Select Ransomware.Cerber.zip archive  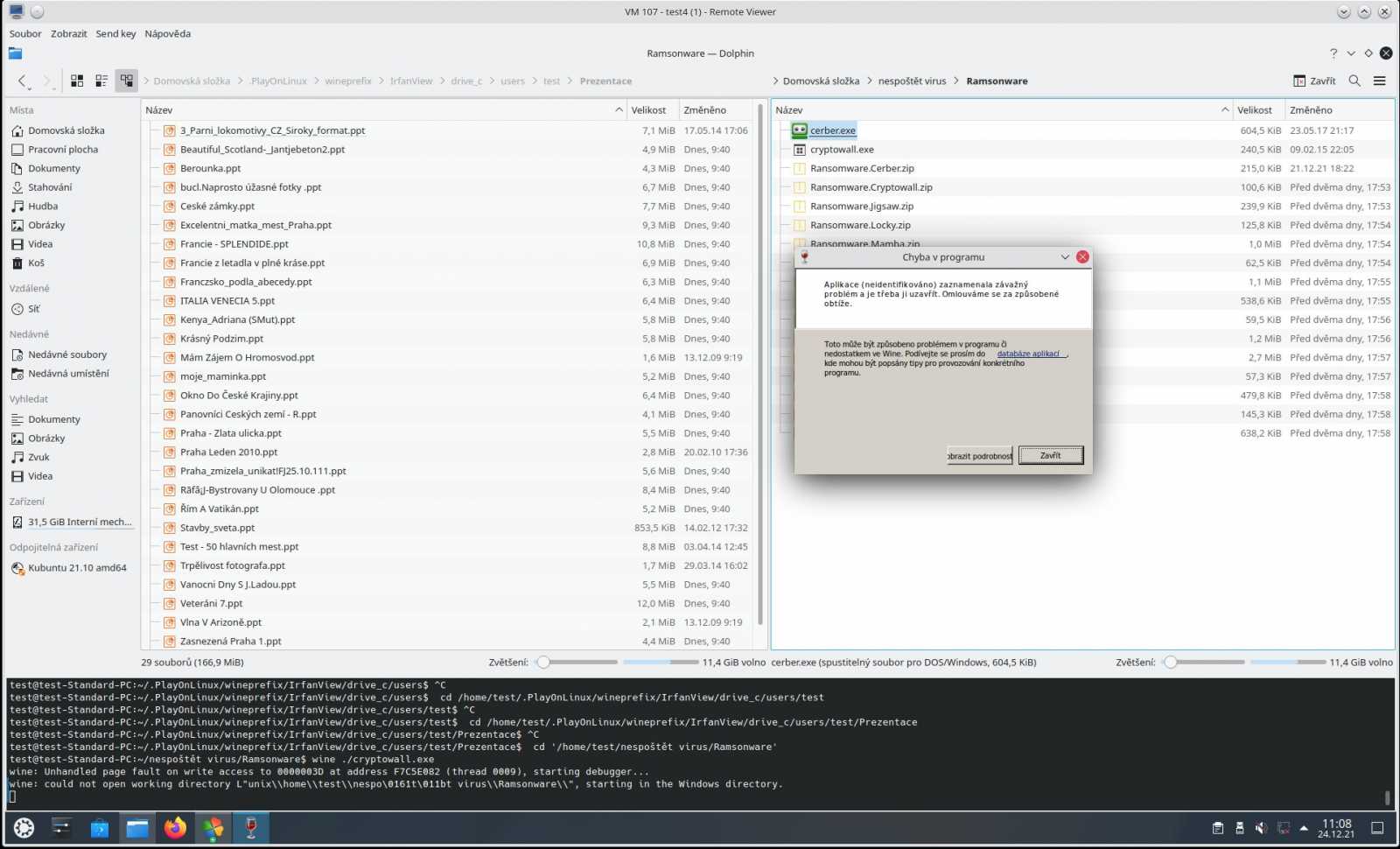click(861, 169)
